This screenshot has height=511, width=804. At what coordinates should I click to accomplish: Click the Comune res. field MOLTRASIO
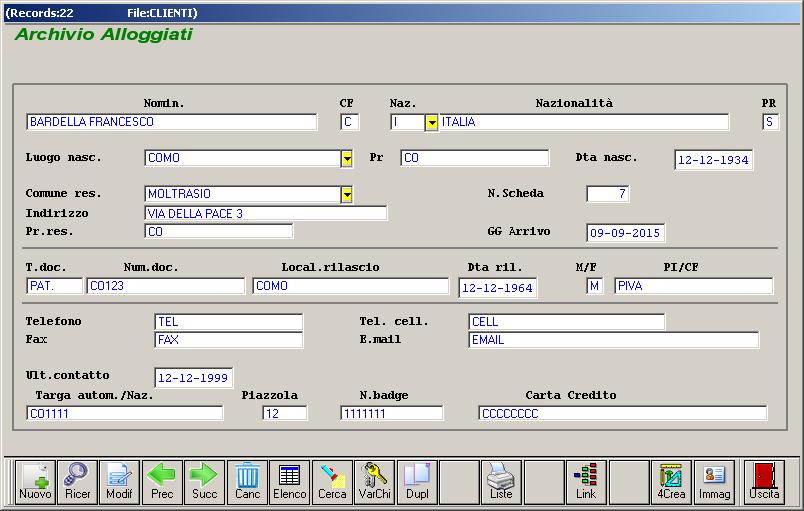click(x=242, y=194)
